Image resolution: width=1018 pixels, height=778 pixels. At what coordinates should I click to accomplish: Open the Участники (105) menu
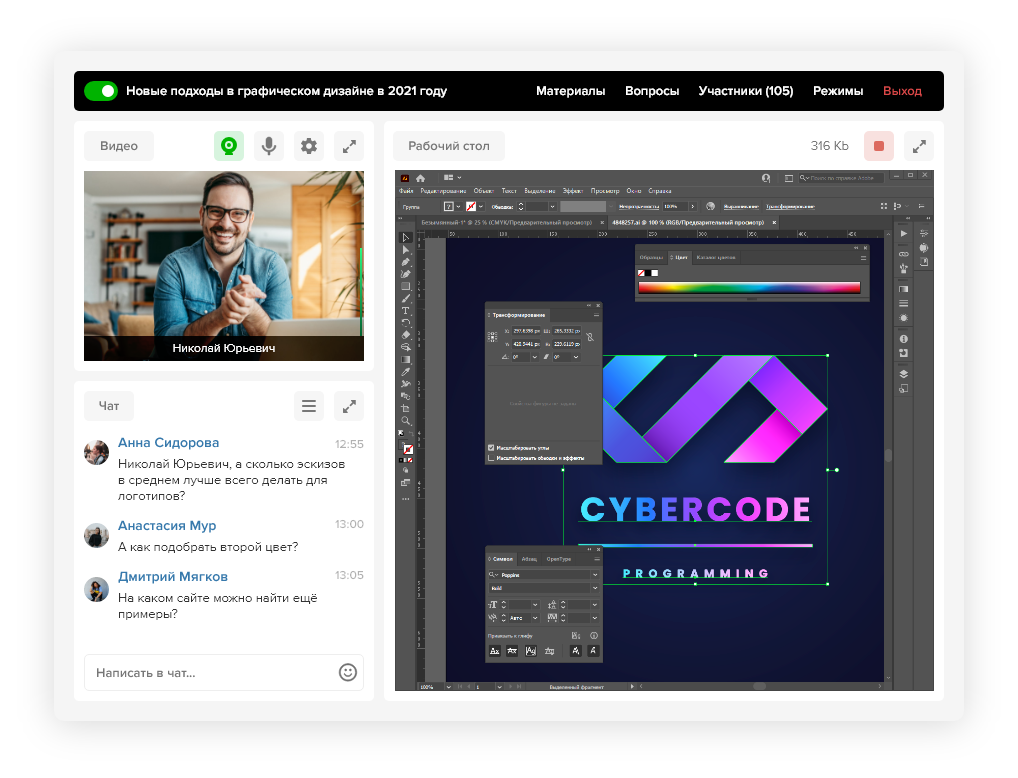pos(746,91)
